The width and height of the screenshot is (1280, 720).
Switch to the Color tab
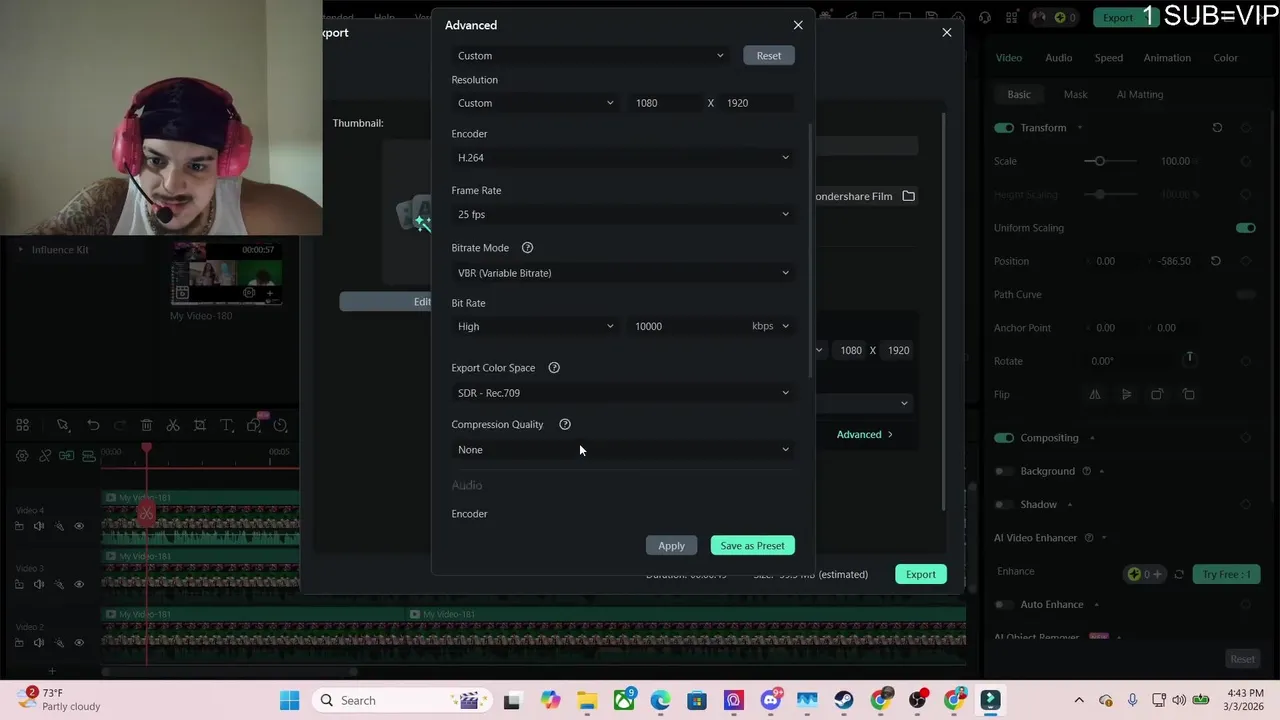point(1225,58)
